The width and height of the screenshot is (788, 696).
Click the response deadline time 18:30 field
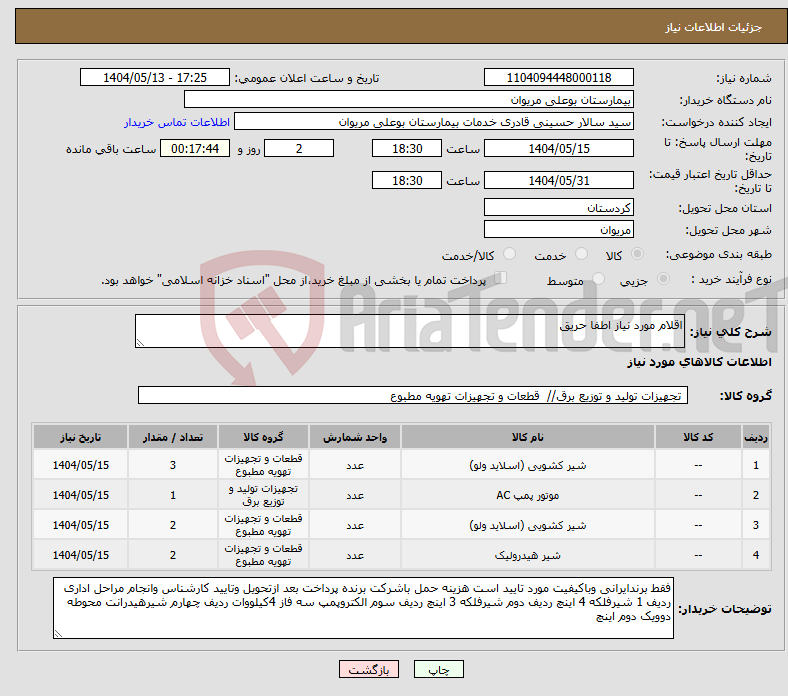click(x=407, y=148)
